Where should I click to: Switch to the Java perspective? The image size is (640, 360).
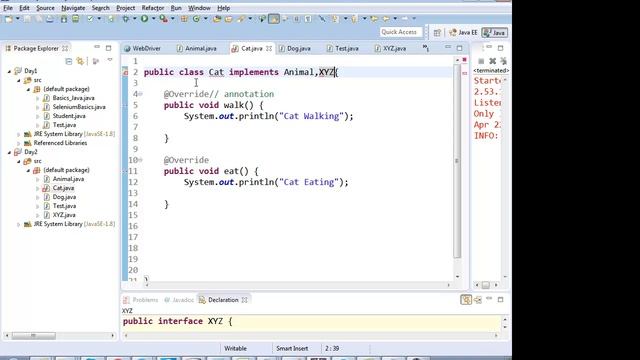pyautogui.click(x=495, y=33)
